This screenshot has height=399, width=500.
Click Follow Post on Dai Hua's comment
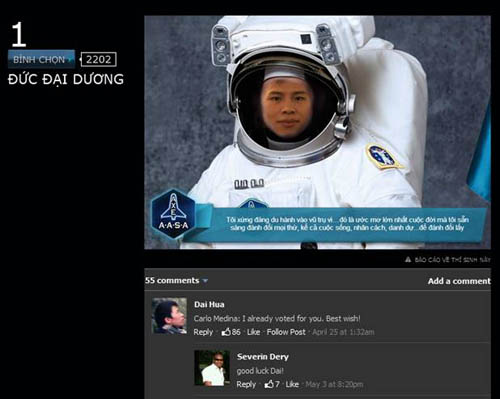[286, 332]
